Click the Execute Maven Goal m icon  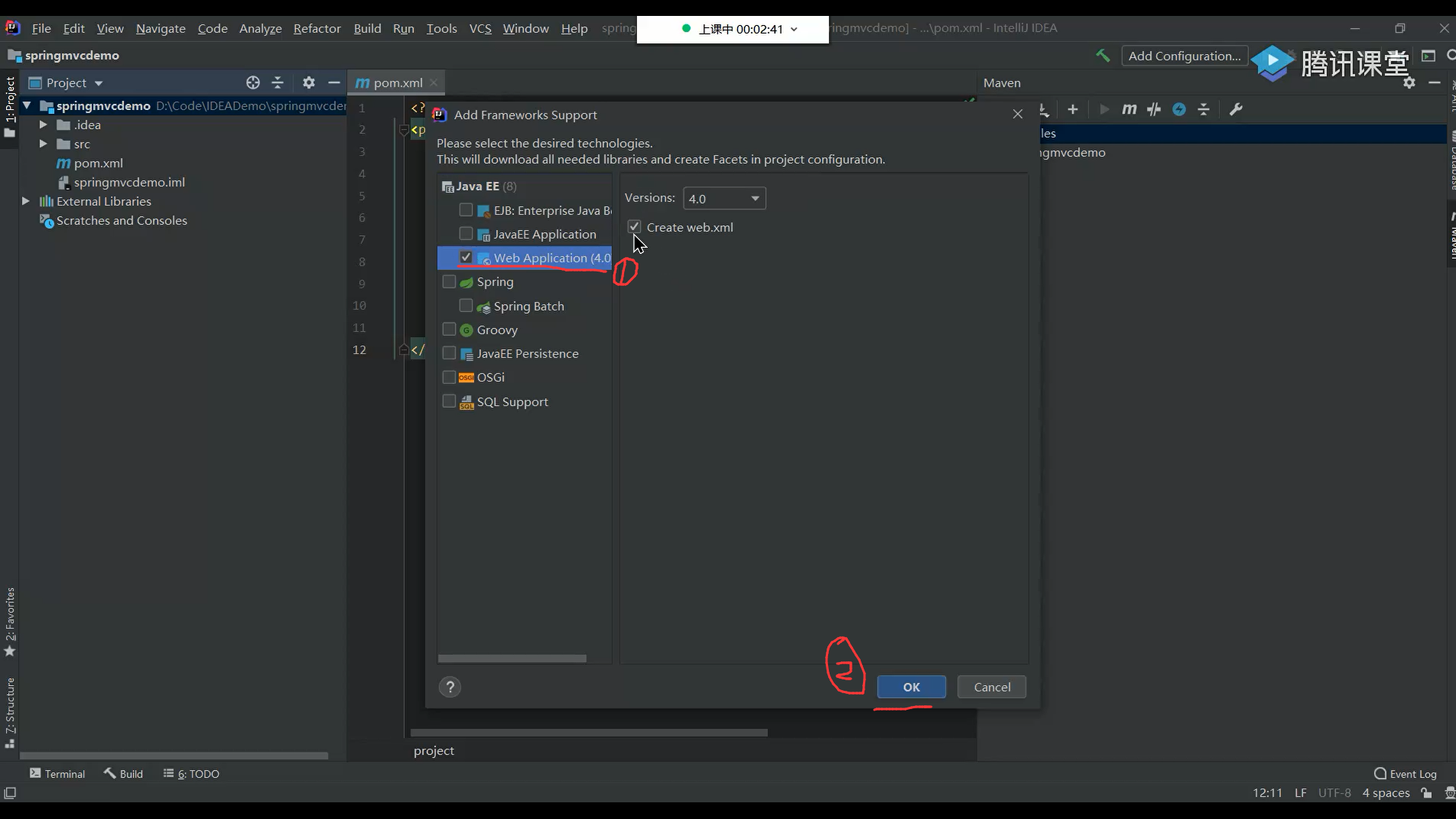(x=1129, y=109)
